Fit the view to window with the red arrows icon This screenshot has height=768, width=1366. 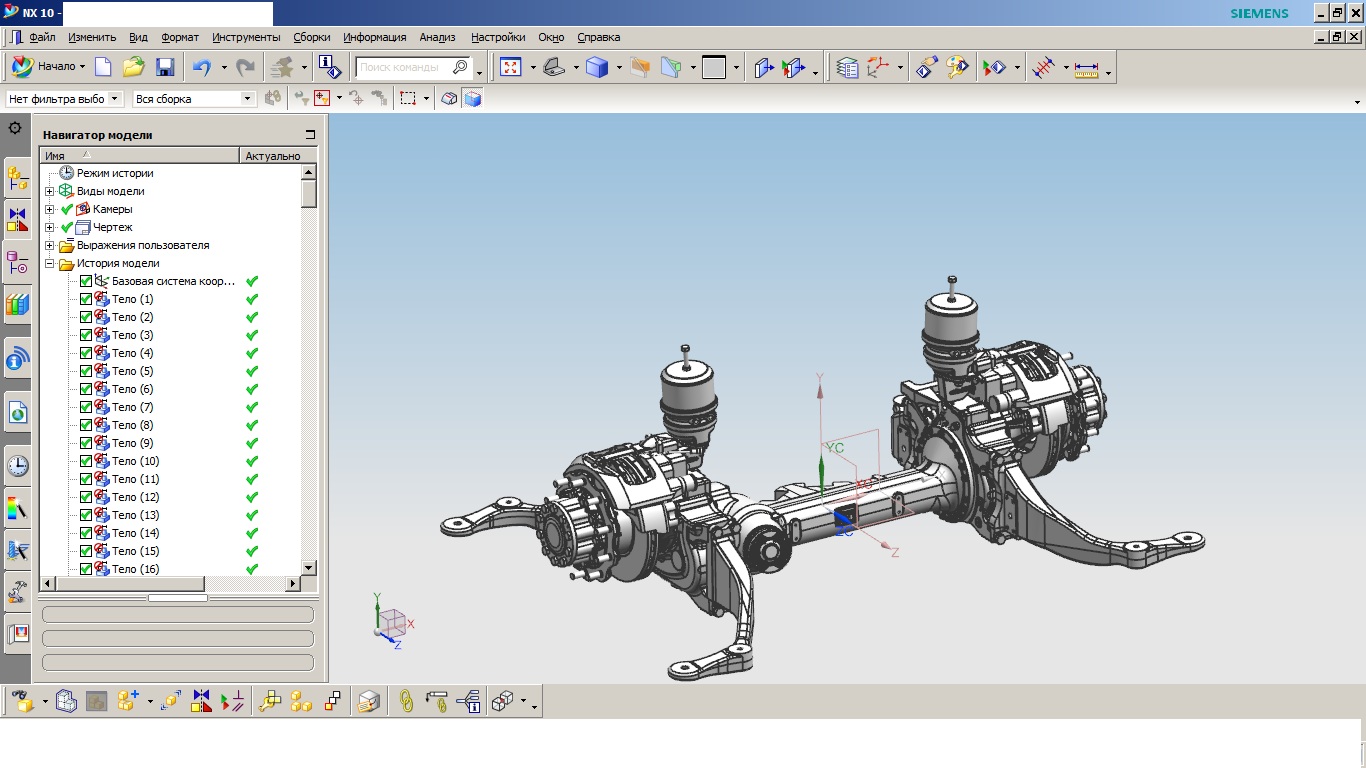click(x=511, y=67)
